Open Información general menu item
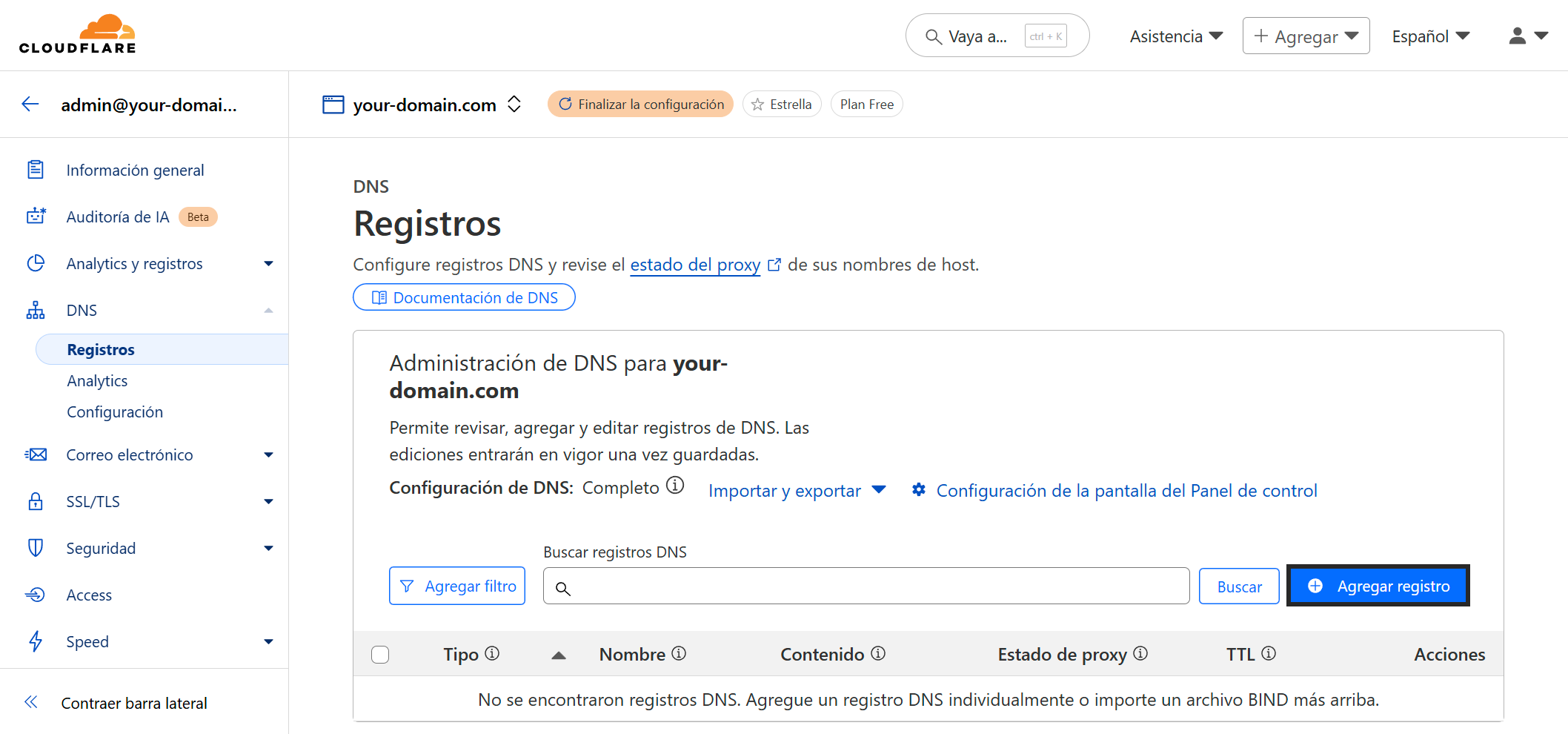The width and height of the screenshot is (1568, 734). (135, 170)
